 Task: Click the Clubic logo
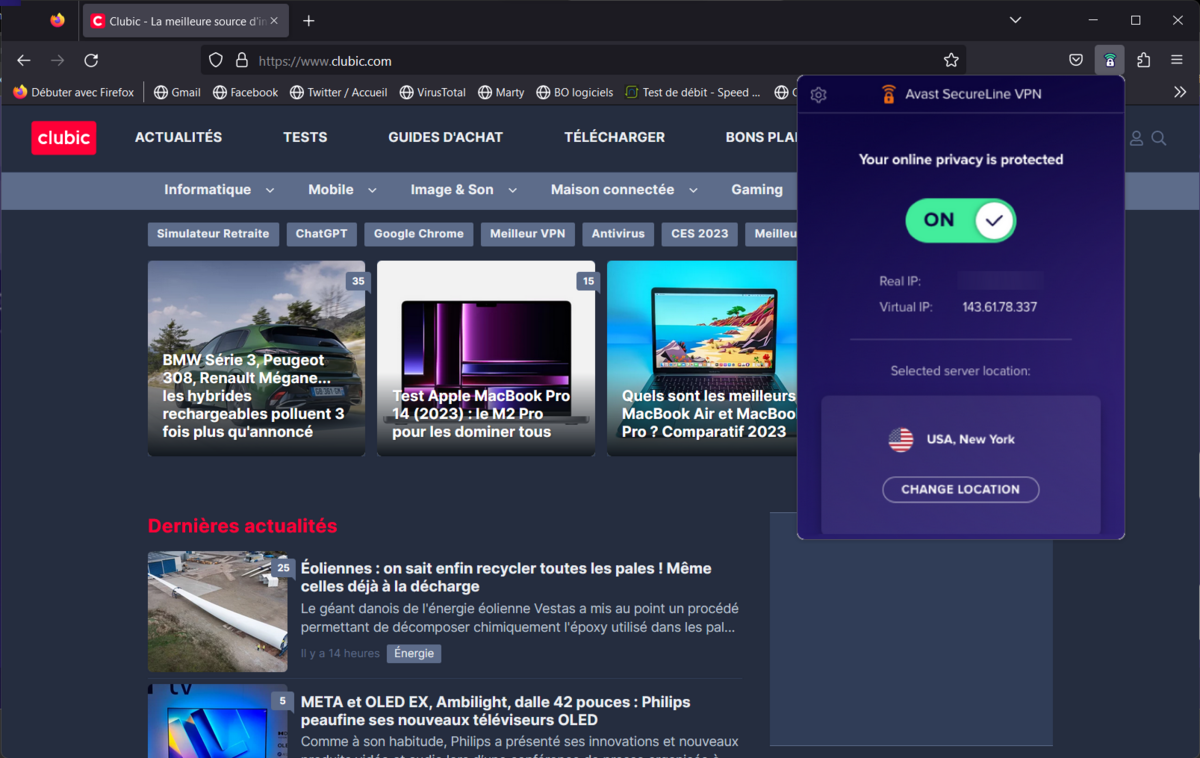64,138
